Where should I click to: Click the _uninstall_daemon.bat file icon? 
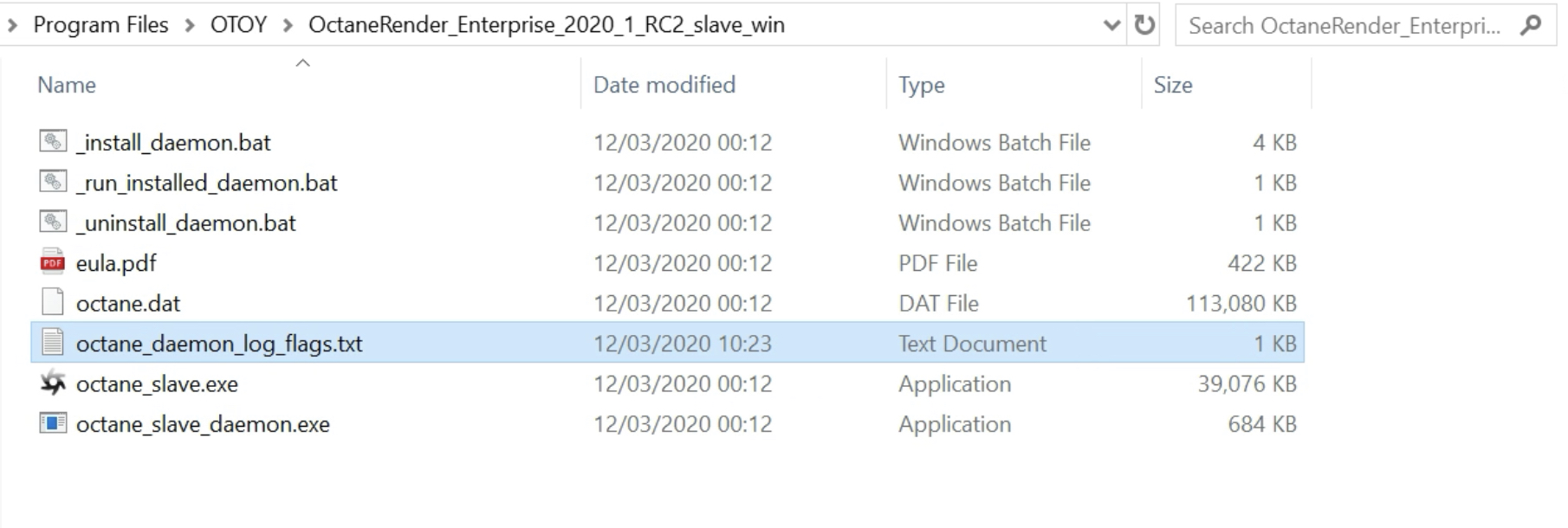pyautogui.click(x=53, y=222)
